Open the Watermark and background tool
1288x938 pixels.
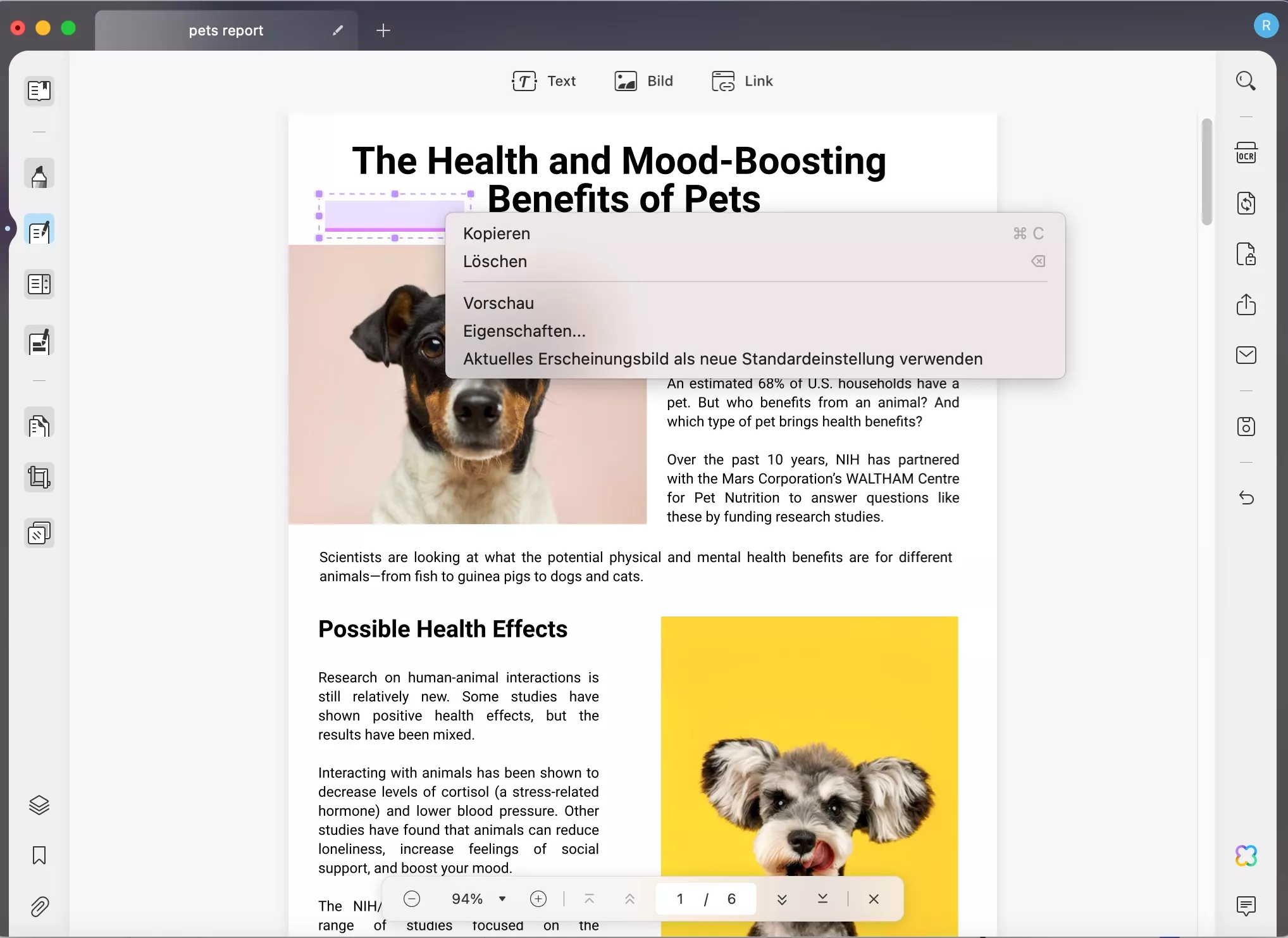coord(39,533)
